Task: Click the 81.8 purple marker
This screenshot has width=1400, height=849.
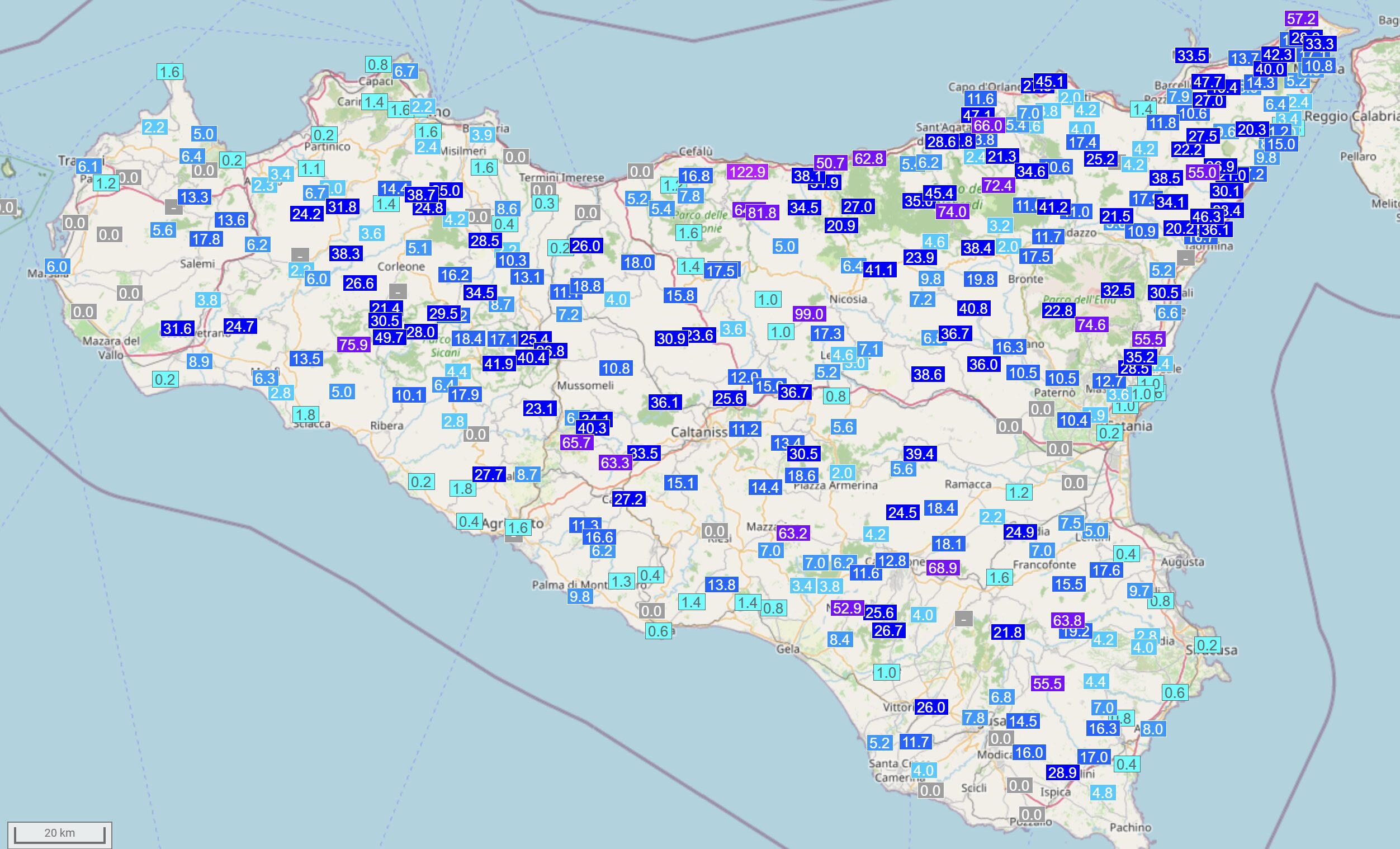Action: (762, 213)
